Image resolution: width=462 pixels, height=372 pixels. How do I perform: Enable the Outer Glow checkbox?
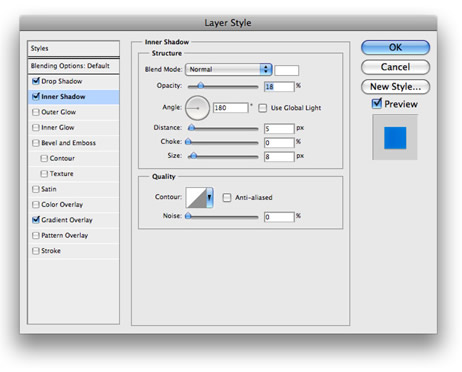(x=36, y=112)
